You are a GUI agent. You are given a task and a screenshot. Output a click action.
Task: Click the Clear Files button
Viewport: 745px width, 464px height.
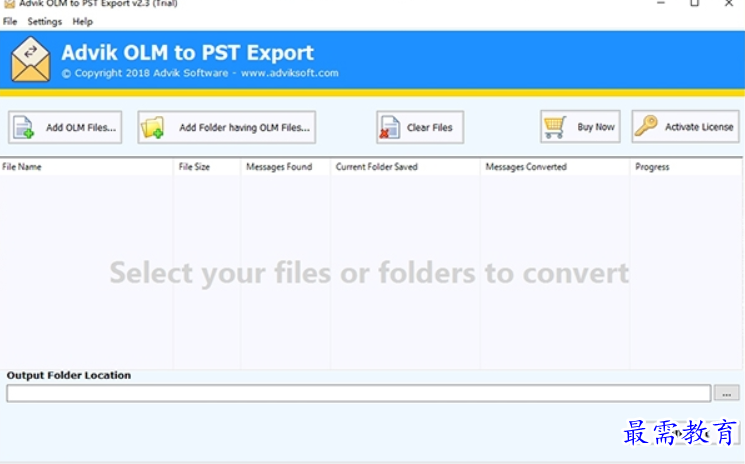coord(420,127)
